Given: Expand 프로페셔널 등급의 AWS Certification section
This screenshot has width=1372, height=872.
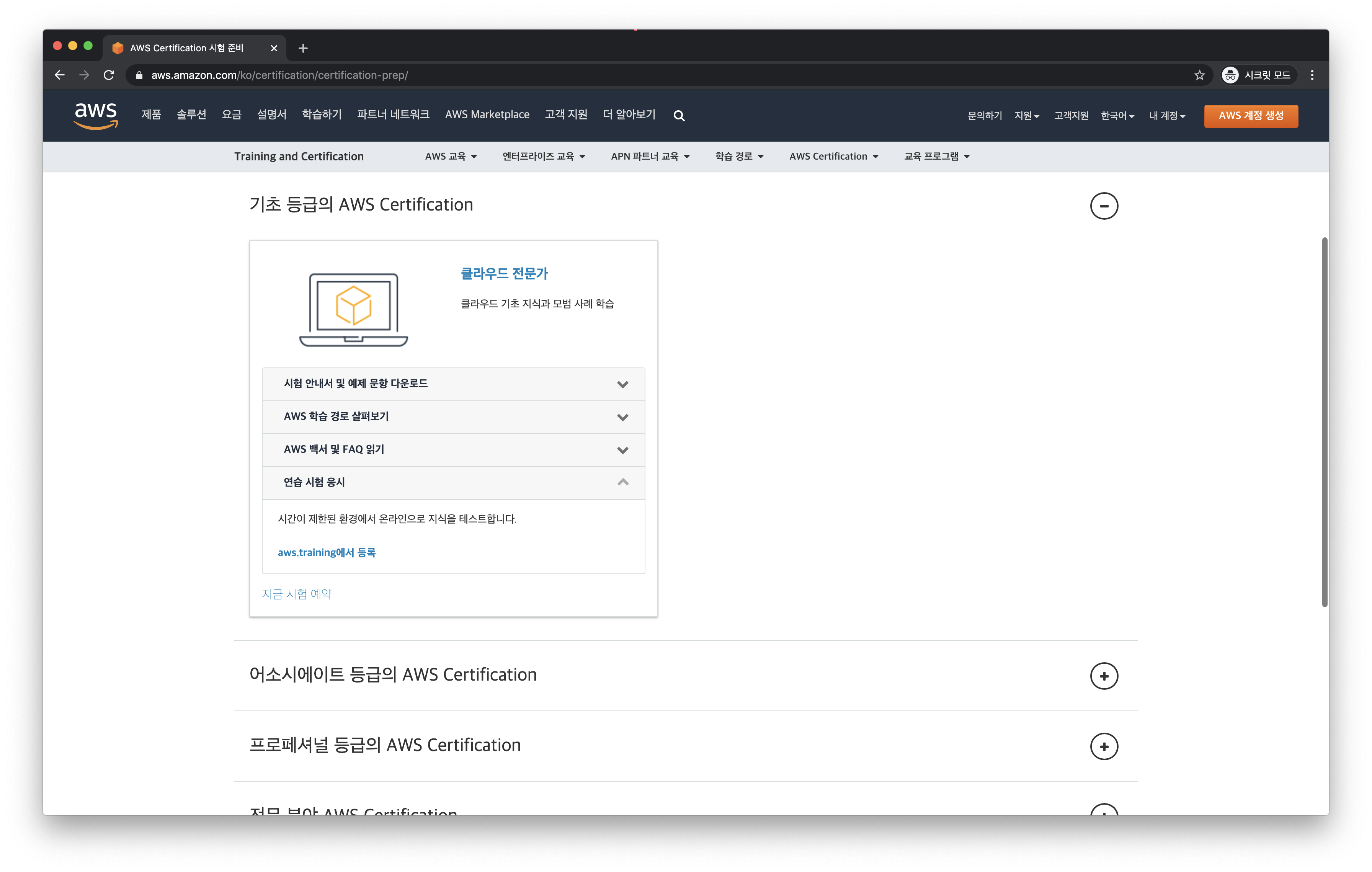Looking at the screenshot, I should tap(1104, 746).
